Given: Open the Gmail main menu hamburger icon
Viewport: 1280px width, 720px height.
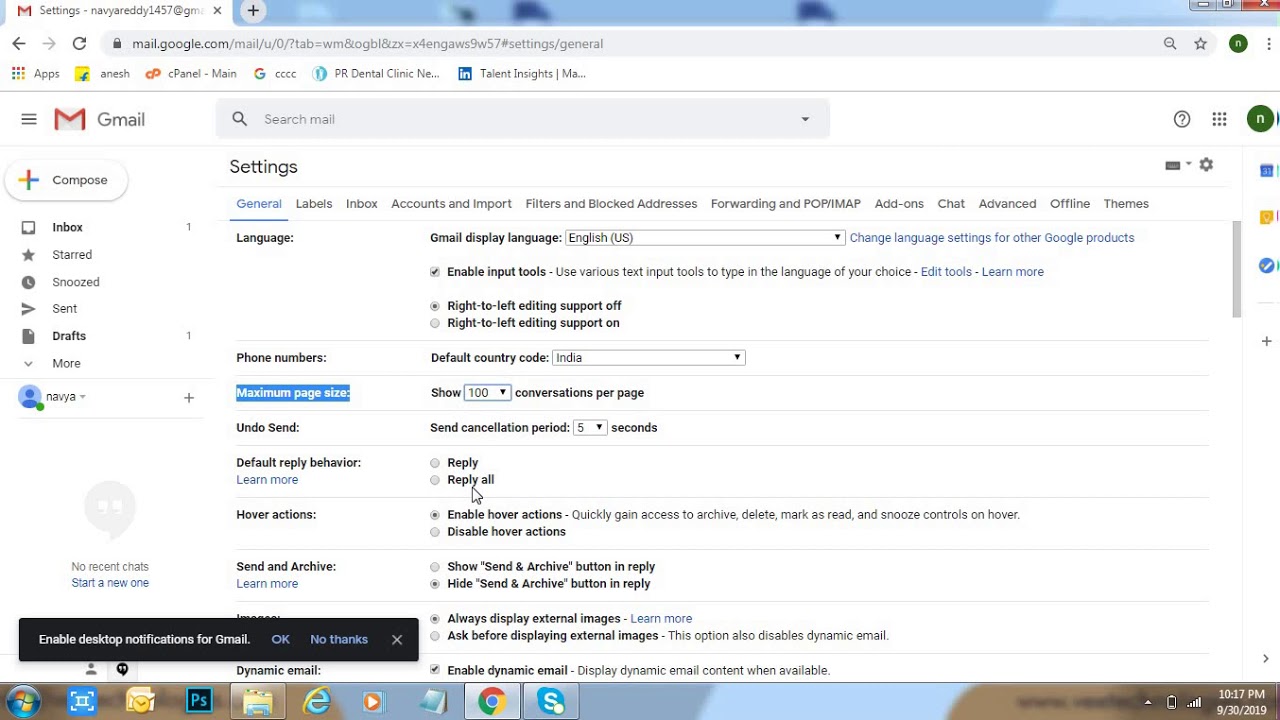Looking at the screenshot, I should coord(29,119).
